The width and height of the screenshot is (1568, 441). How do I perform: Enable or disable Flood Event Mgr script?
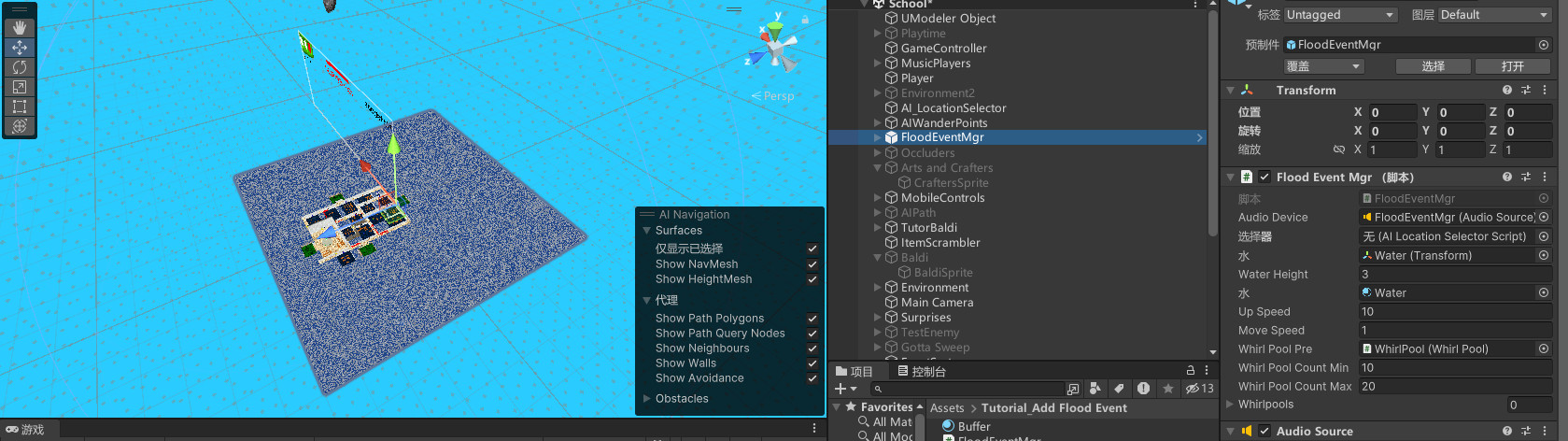[x=1264, y=177]
